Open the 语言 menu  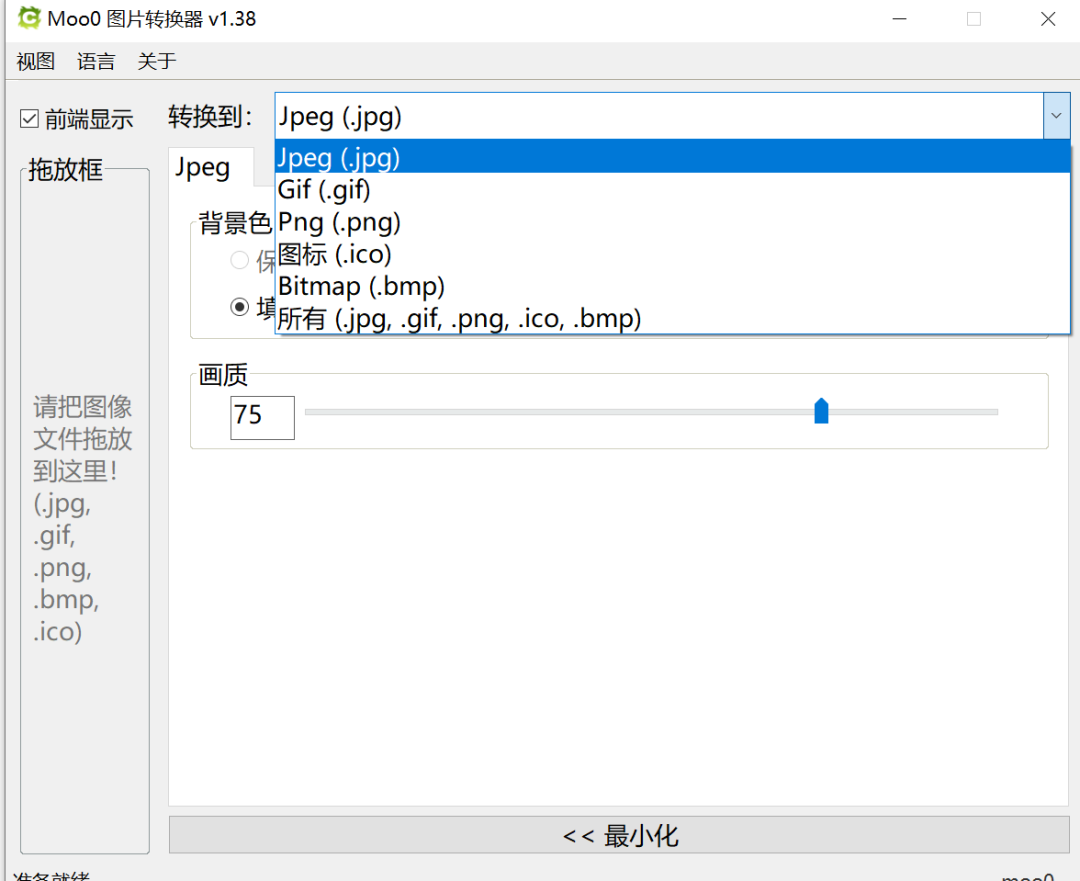[x=96, y=61]
